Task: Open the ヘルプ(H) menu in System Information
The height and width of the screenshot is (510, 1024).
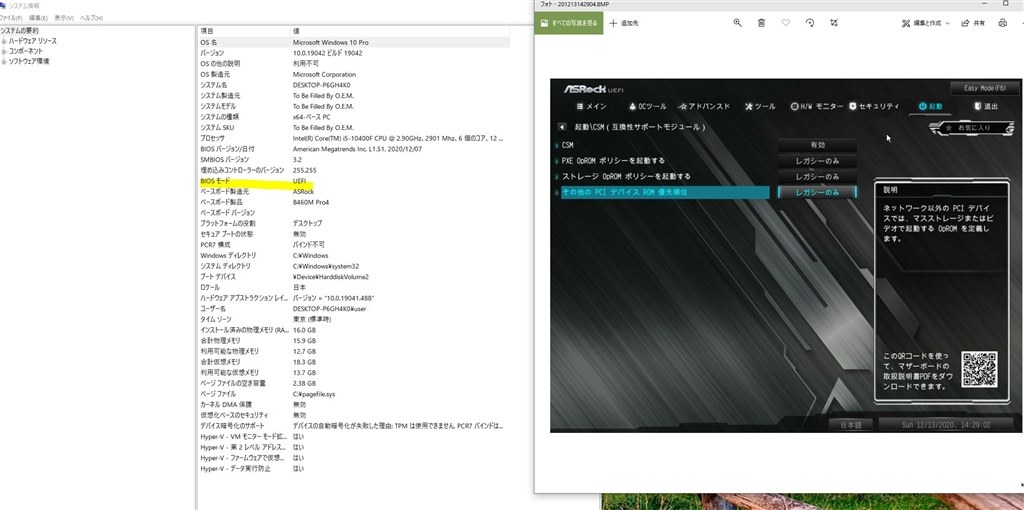Action: [x=91, y=18]
